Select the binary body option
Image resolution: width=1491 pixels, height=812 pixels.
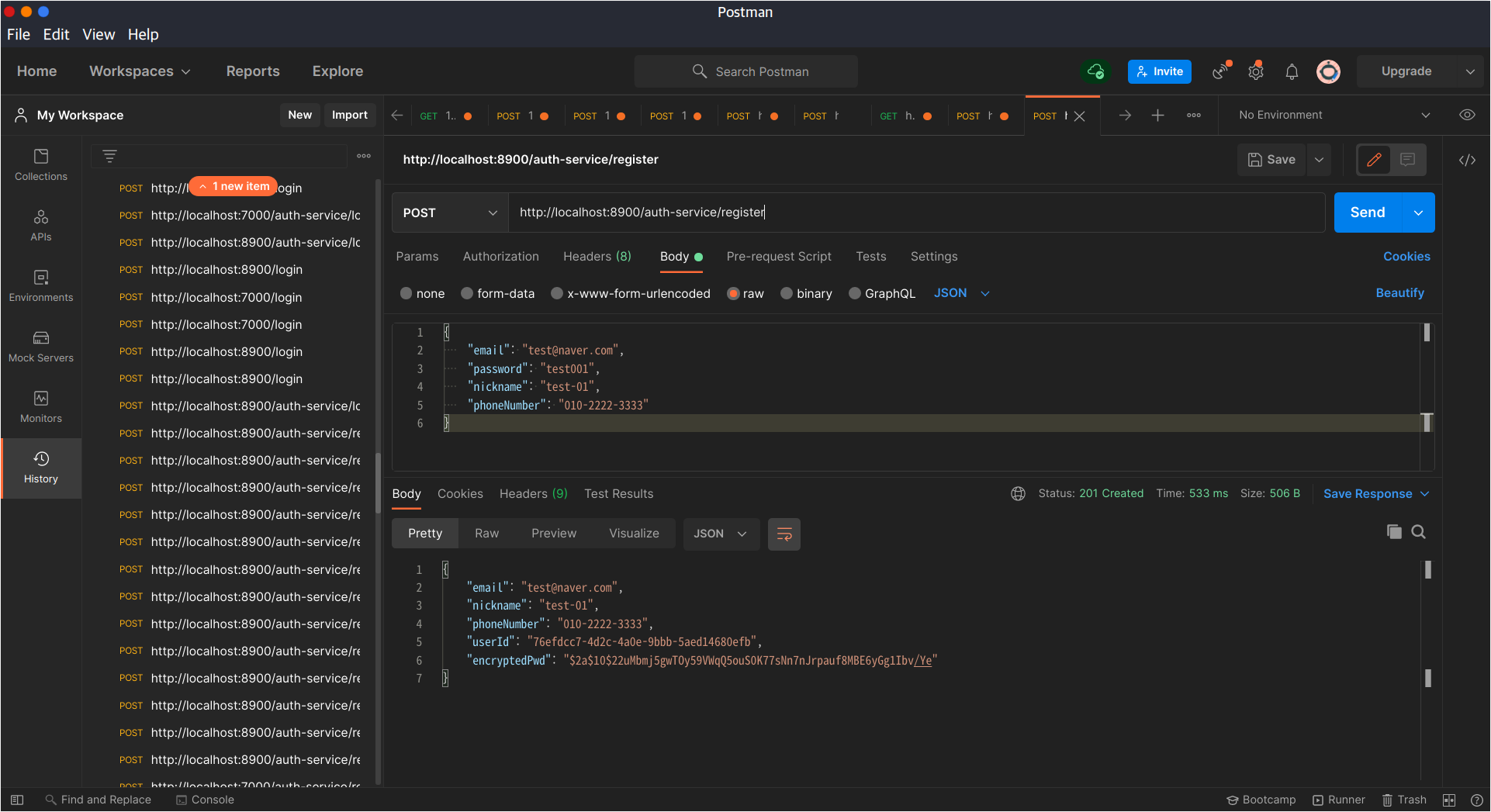pos(787,294)
